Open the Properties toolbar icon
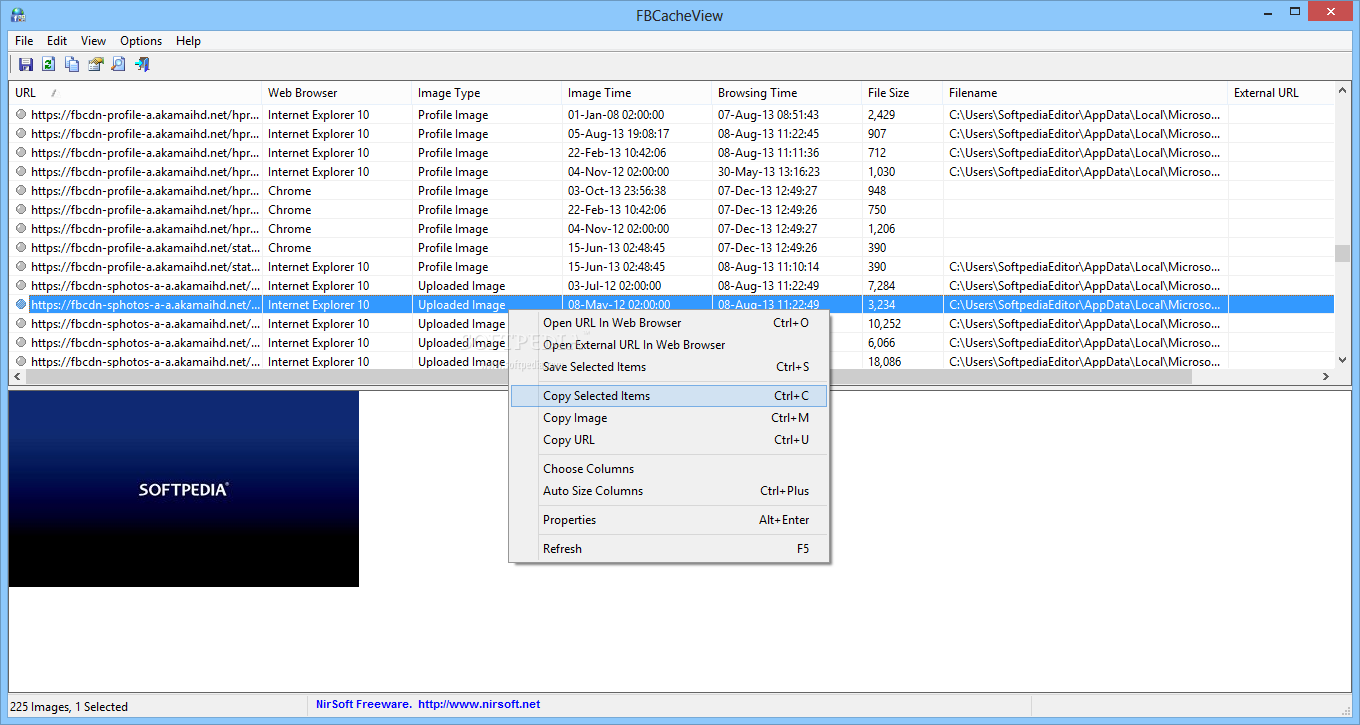Image resolution: width=1360 pixels, height=725 pixels. (95, 64)
